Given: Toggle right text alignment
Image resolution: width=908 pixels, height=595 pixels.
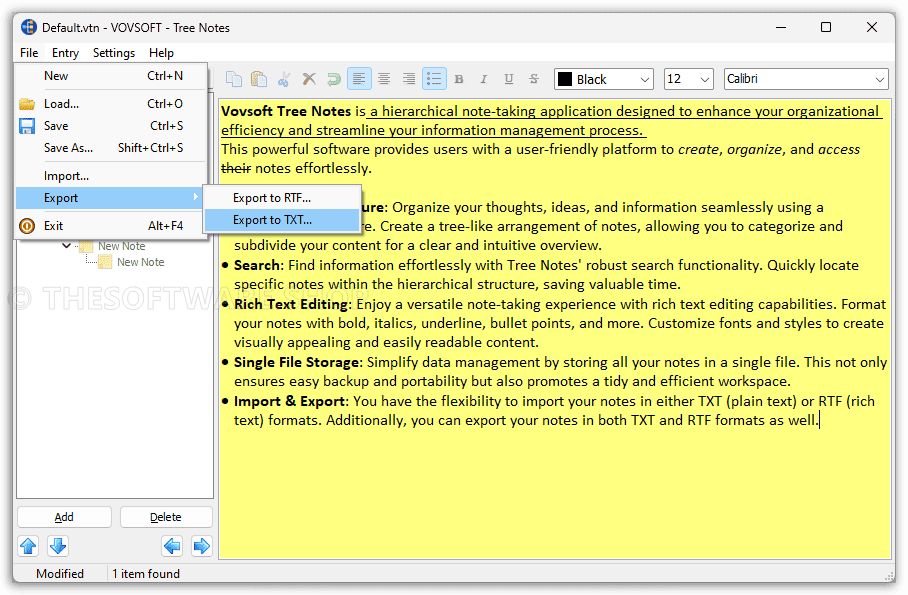Looking at the screenshot, I should coord(409,79).
